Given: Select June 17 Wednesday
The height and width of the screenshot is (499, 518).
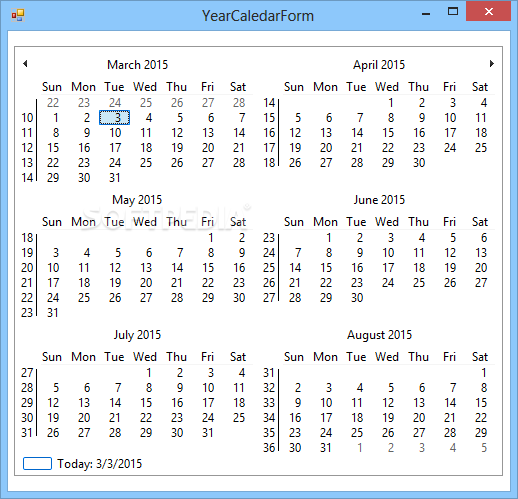Looking at the screenshot, I should (x=388, y=268).
